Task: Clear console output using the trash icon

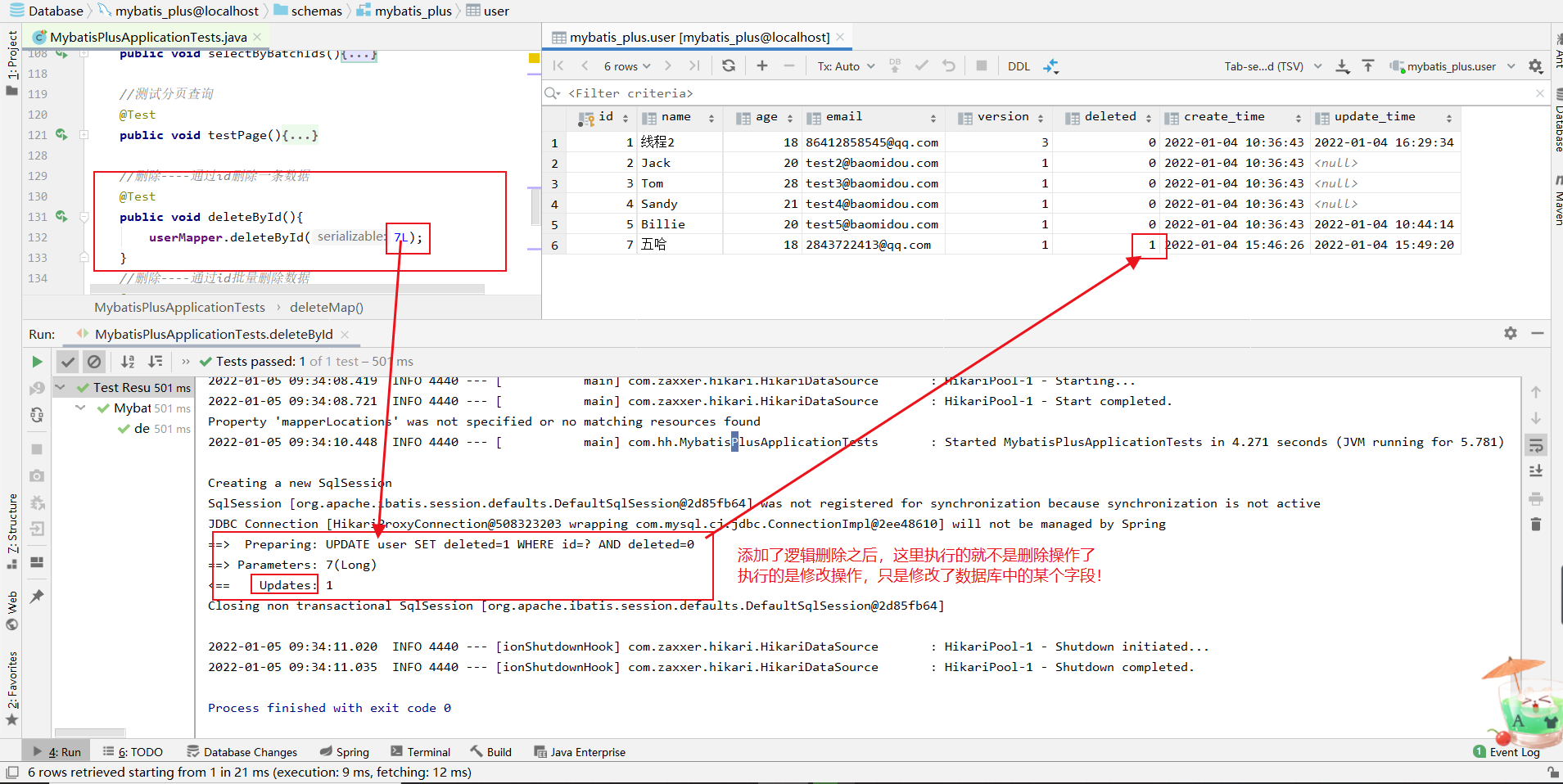Action: pos(1536,525)
